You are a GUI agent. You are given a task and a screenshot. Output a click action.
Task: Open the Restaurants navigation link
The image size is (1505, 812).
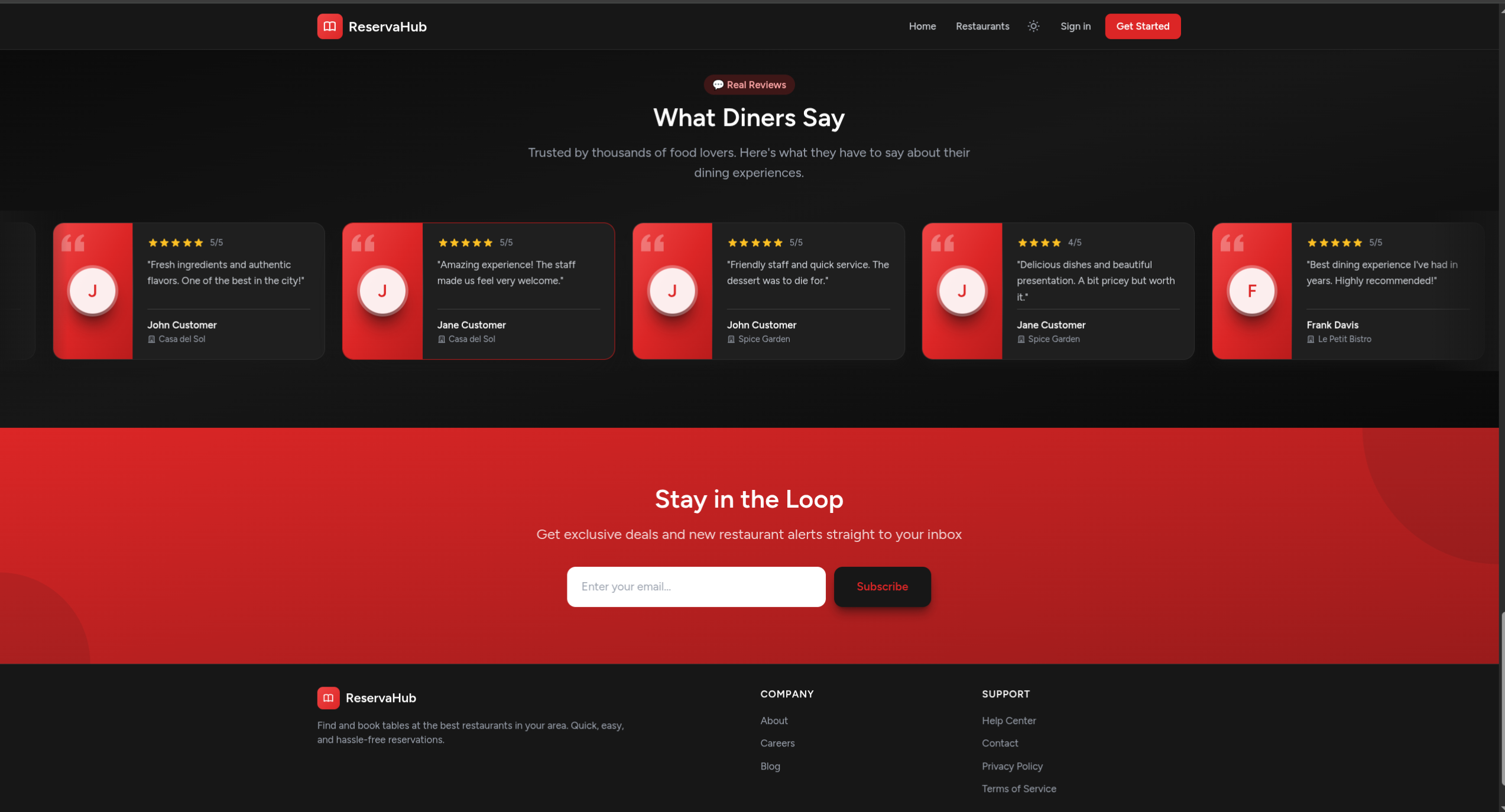coord(982,26)
